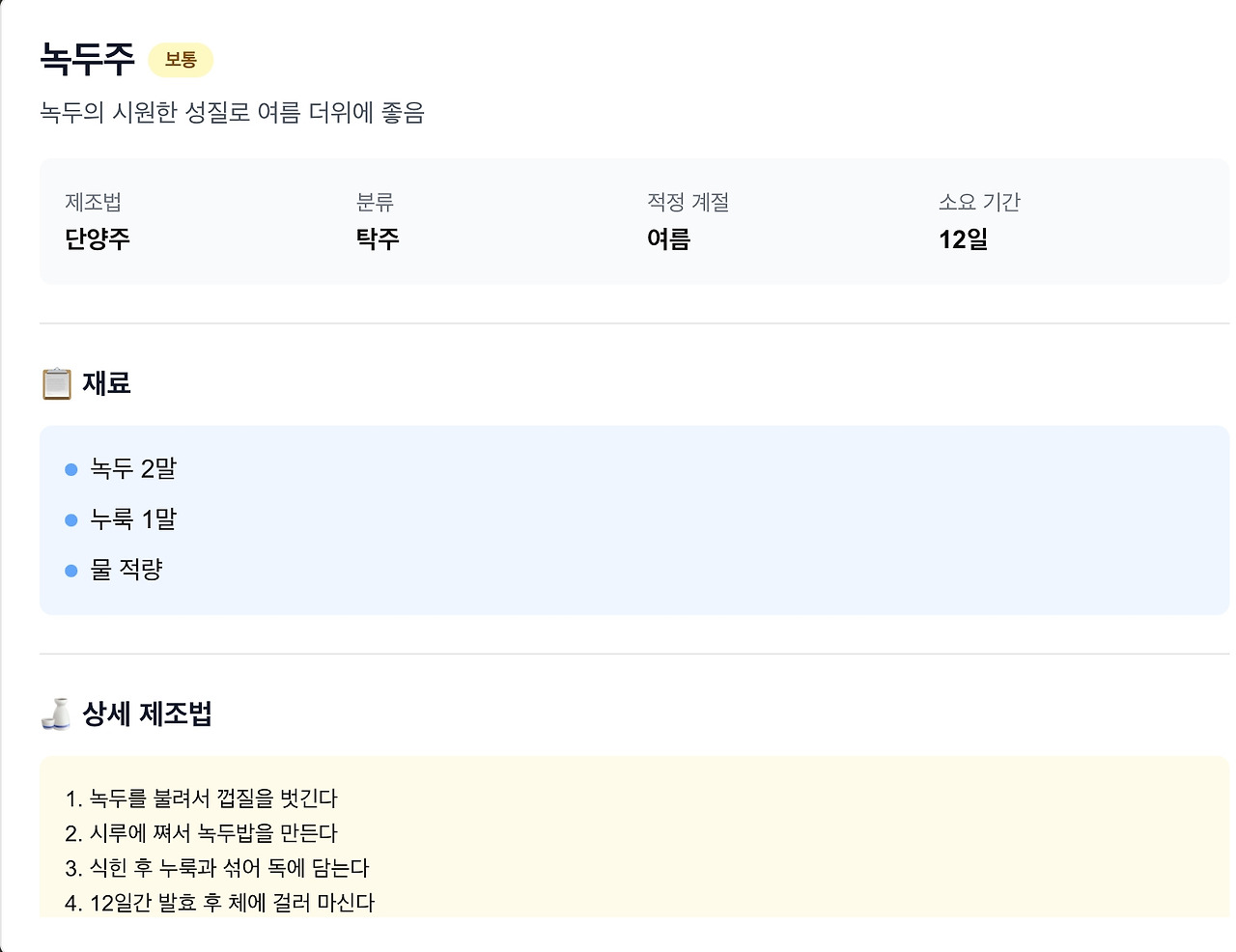The height and width of the screenshot is (952, 1236).
Task: Click the 탁주 classification value
Action: pos(378,238)
